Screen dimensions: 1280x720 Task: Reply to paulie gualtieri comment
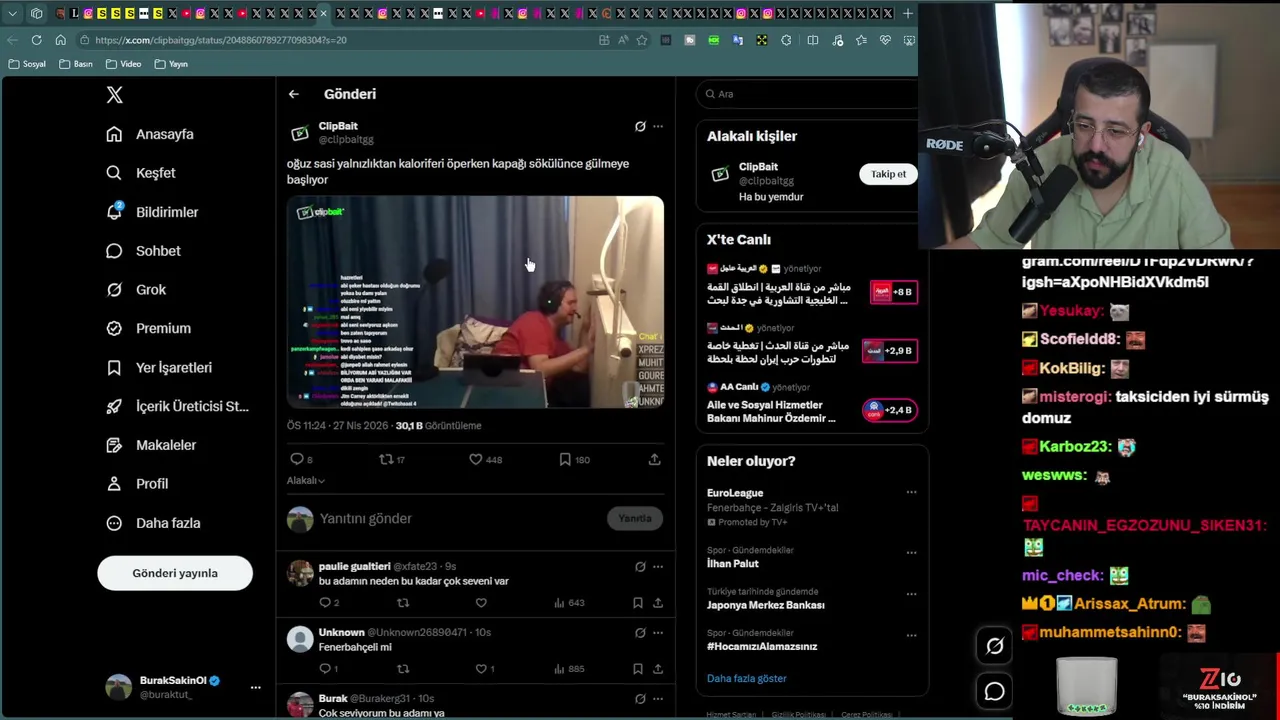tap(324, 603)
